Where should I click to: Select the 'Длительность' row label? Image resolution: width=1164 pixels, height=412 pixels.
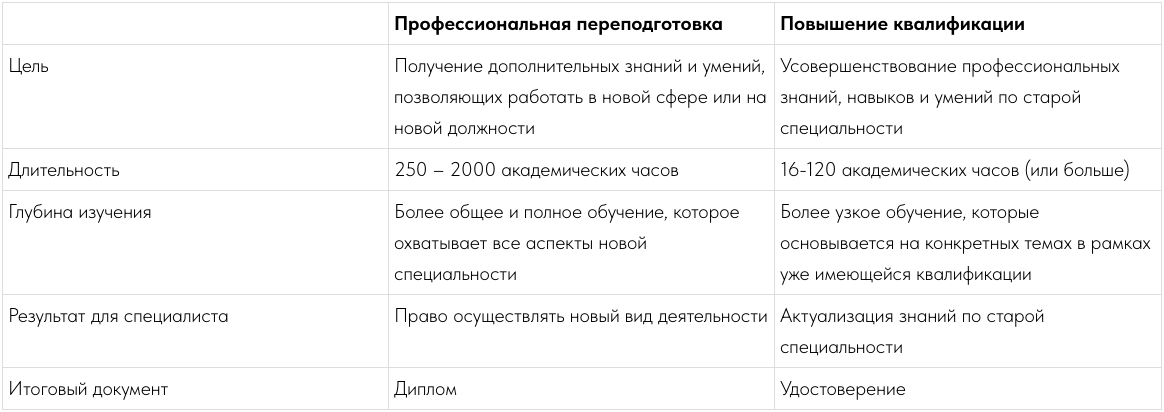click(x=64, y=170)
